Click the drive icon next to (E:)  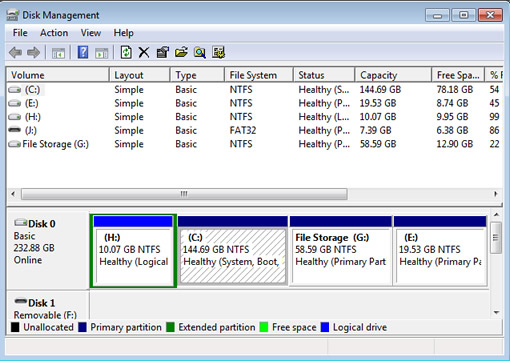[14, 103]
